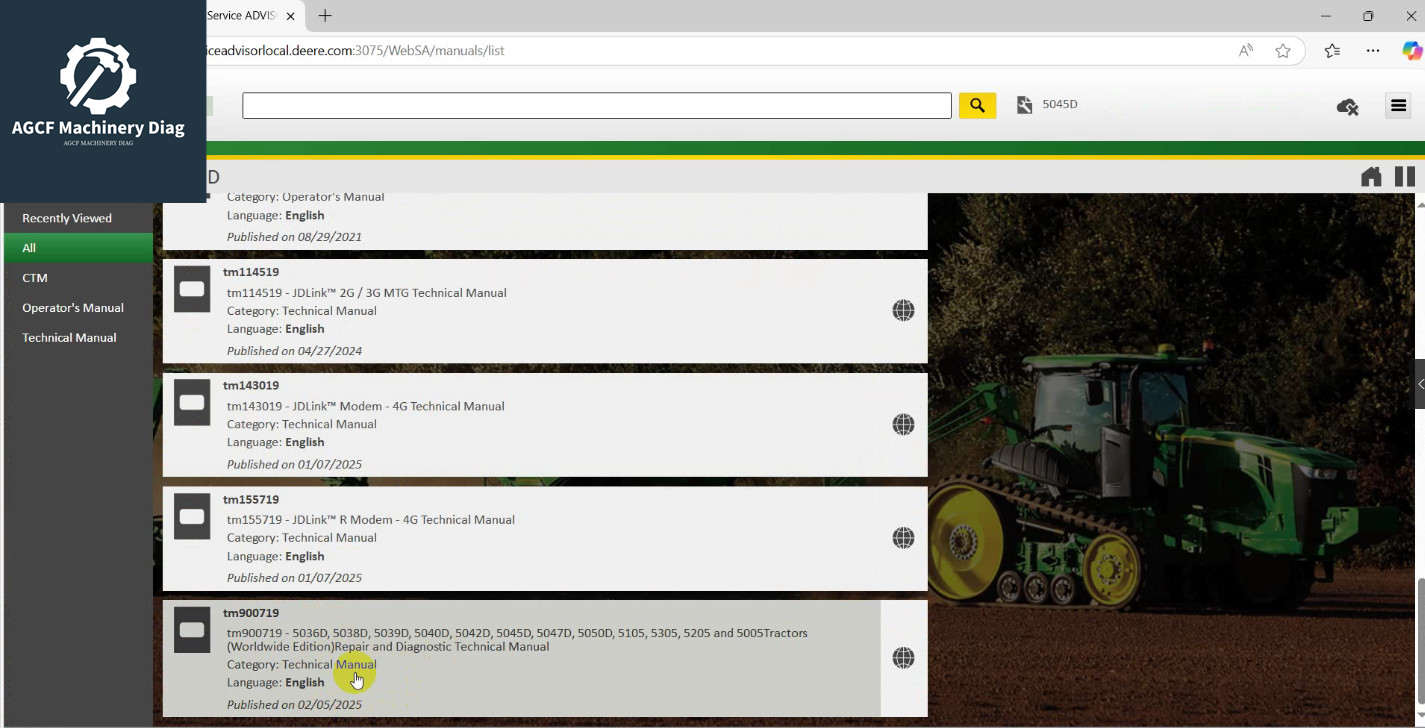The height and width of the screenshot is (728, 1425).
Task: Open the tm143019 JDLink Modem 4G manual
Action: pos(545,425)
